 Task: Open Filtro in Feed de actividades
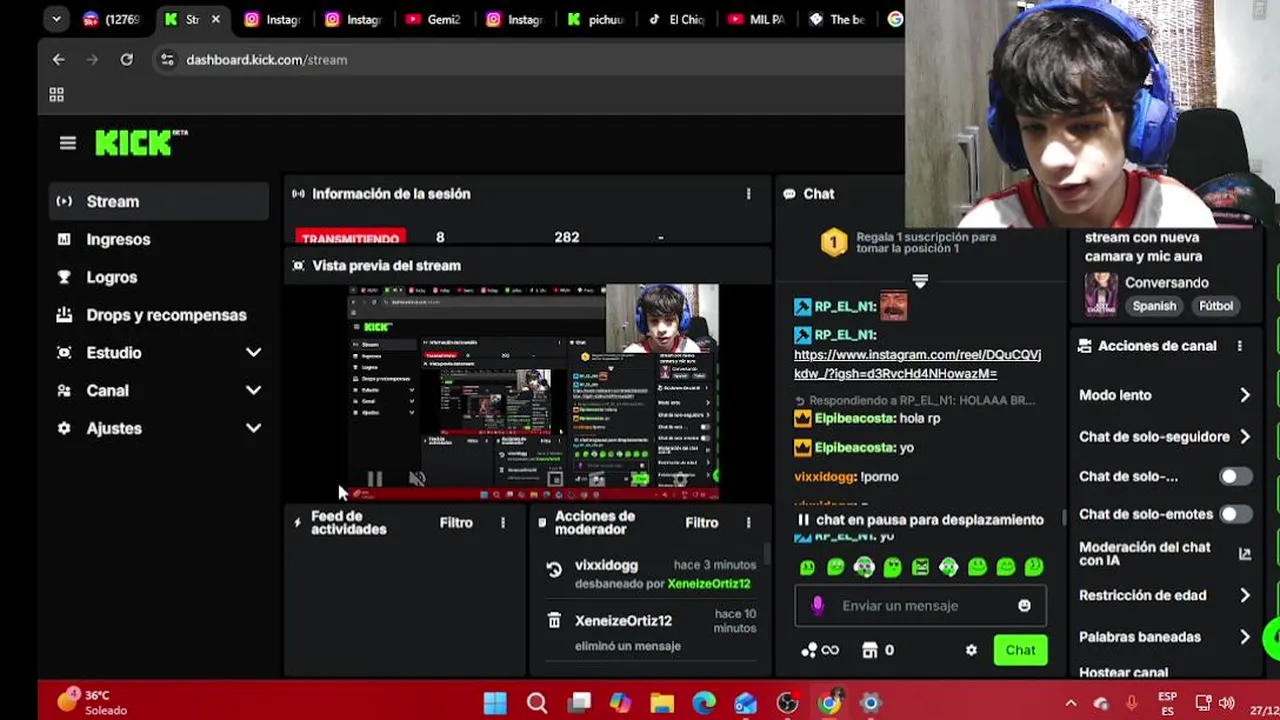point(456,522)
